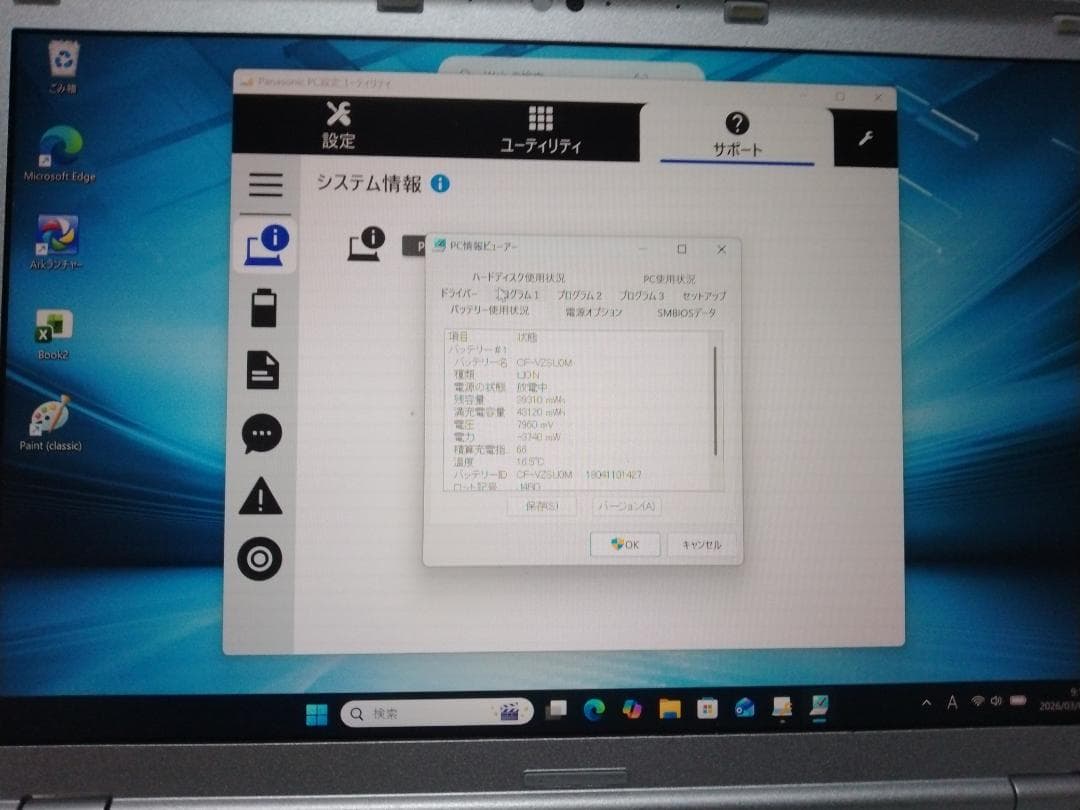
Task: Open the 設定 settings tab
Action: (x=338, y=126)
